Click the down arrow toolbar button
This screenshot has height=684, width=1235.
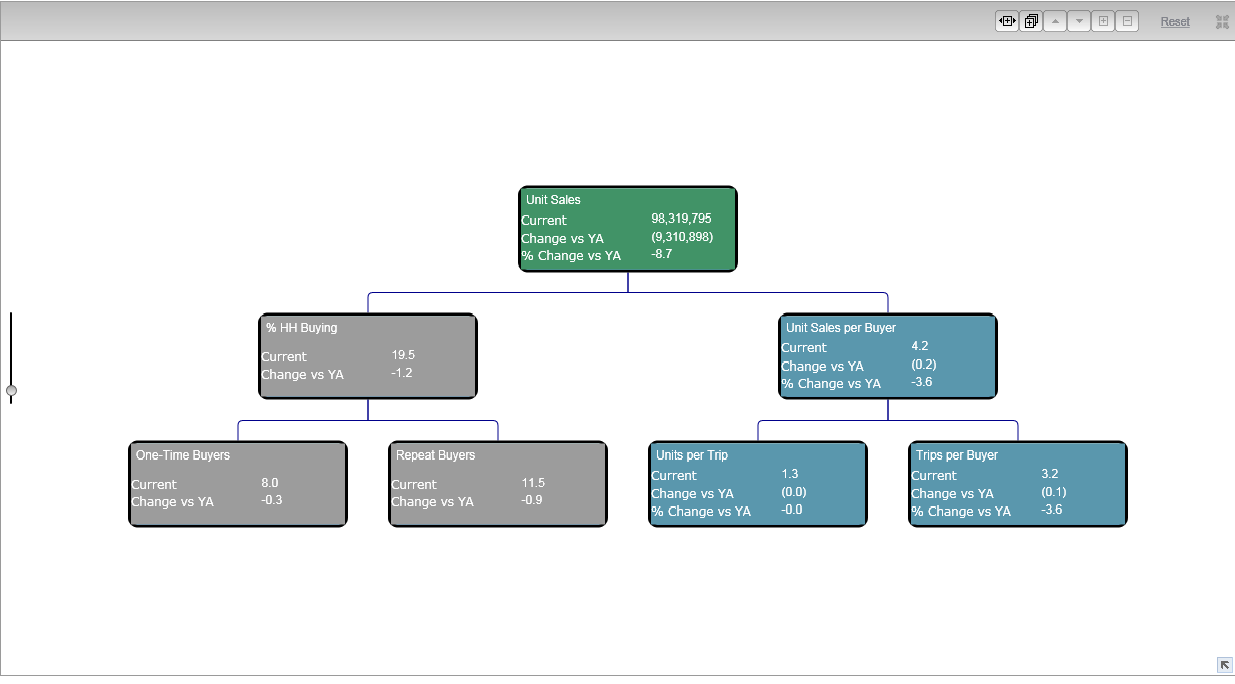click(1079, 21)
